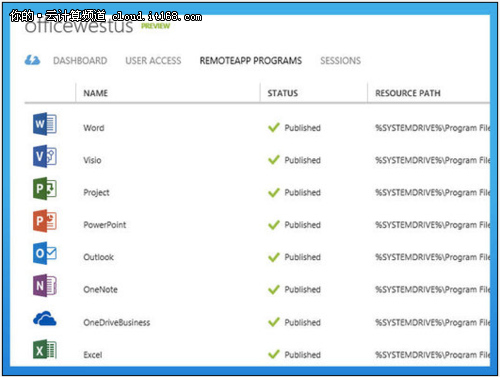Click the resource path for OneDriveBusiness

click(433, 322)
